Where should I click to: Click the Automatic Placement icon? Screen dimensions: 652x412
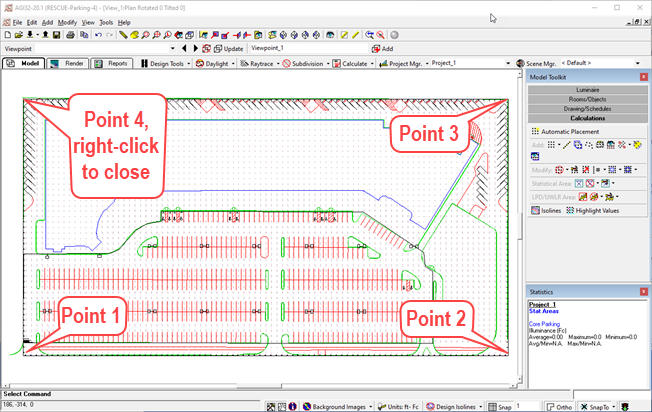[x=535, y=131]
